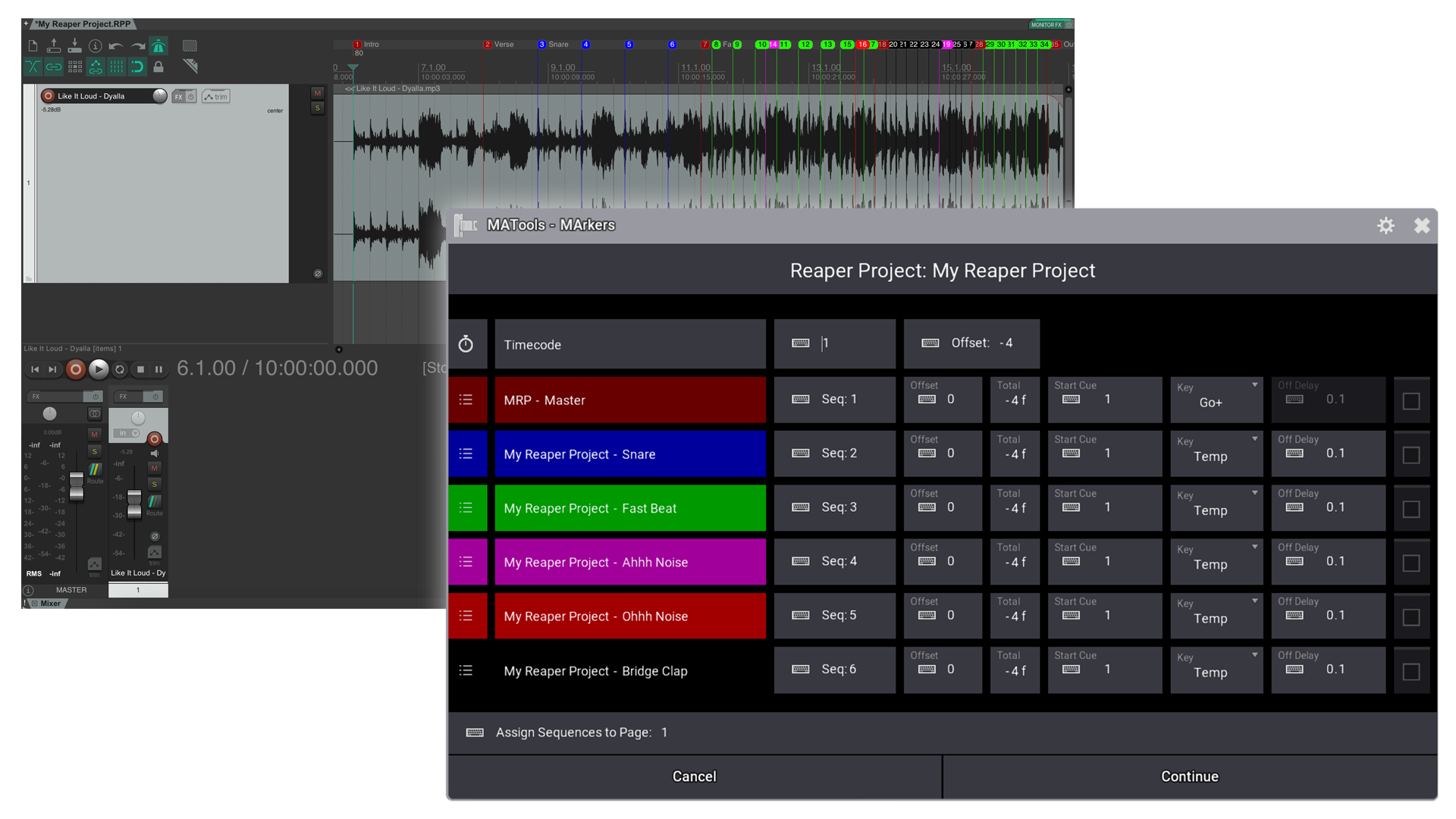1456x819 pixels.
Task: Click the undo arrow in Reaper toolbar
Action: pos(116,46)
